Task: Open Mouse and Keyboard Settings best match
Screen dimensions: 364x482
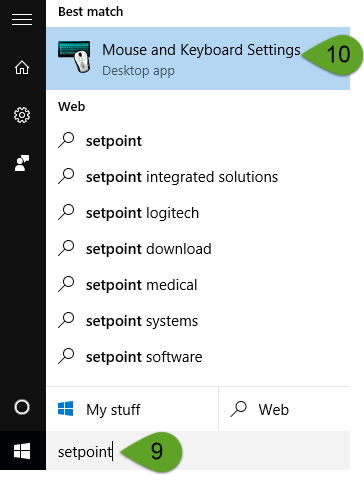Action: tap(198, 58)
